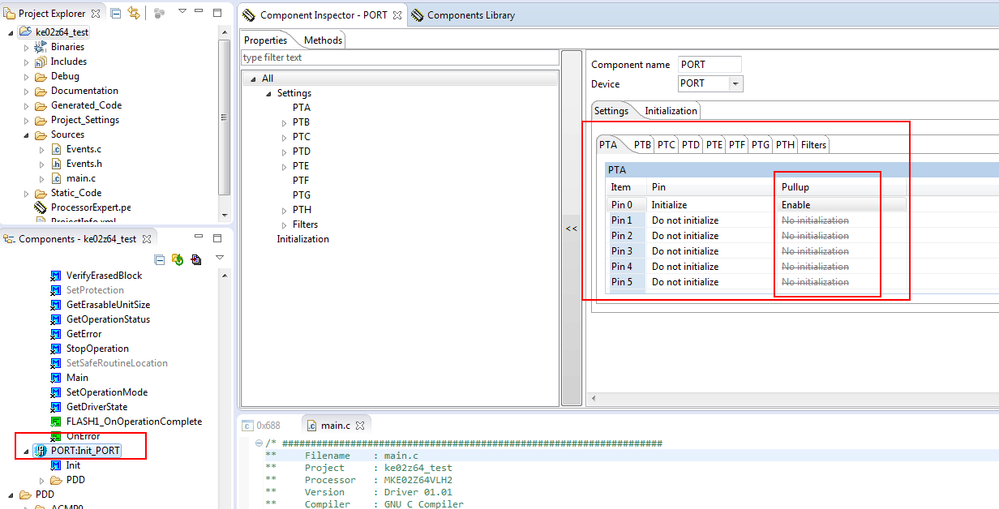
Task: Select the Debug folder icon
Action: point(41,76)
